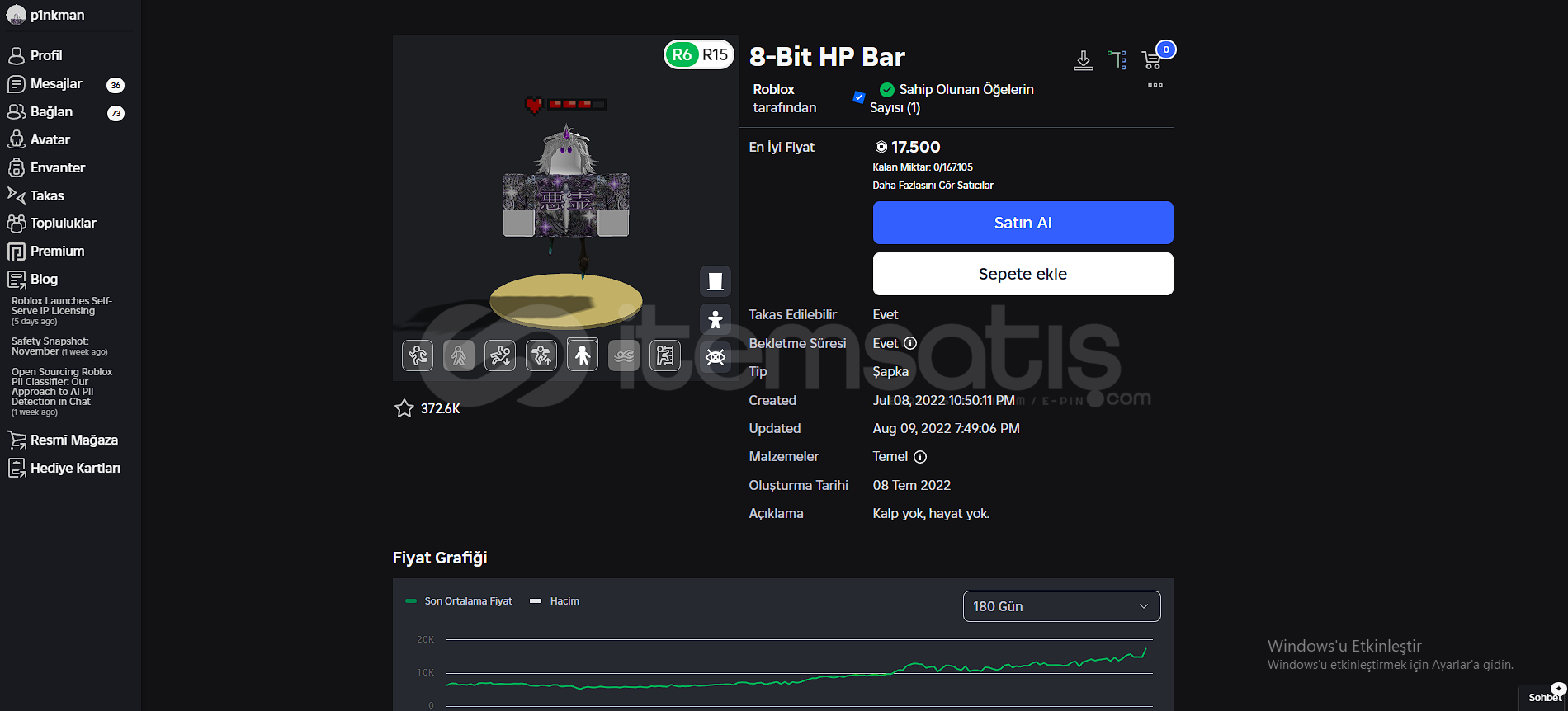Image resolution: width=1568 pixels, height=711 pixels.
Task: Click the Satın Al button
Action: point(1023,223)
